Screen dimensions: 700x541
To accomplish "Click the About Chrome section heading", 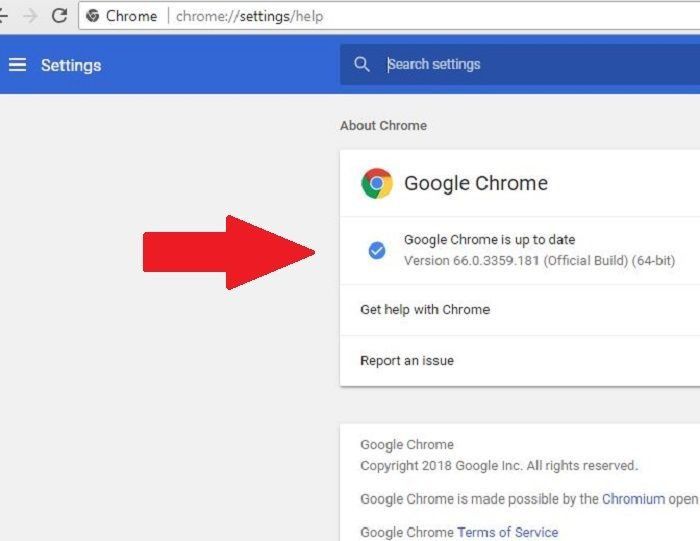I will click(x=383, y=126).
